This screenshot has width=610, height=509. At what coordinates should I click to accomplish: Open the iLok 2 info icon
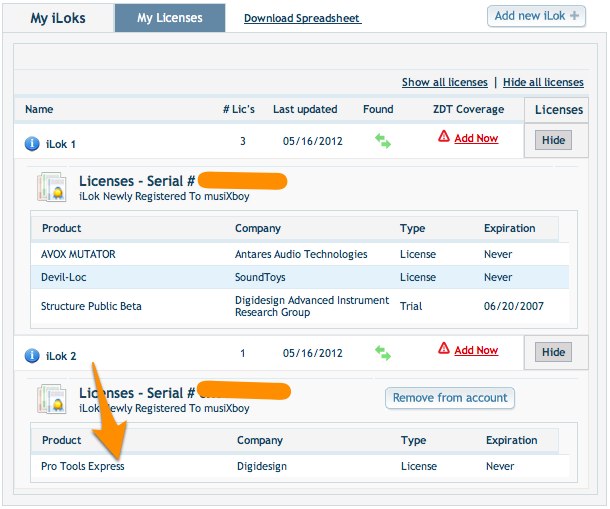(32, 355)
